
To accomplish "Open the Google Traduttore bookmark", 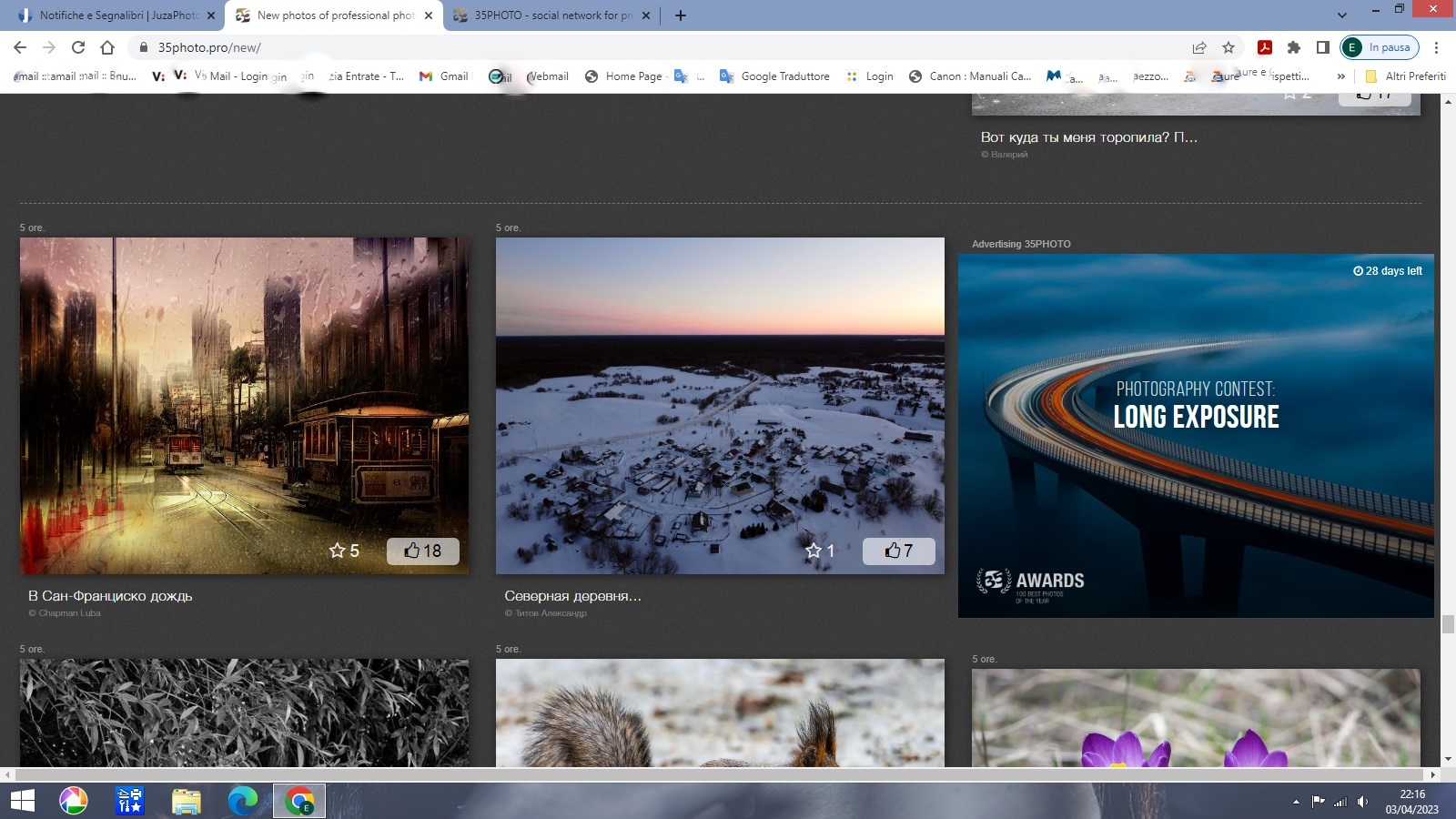I will pos(774,76).
